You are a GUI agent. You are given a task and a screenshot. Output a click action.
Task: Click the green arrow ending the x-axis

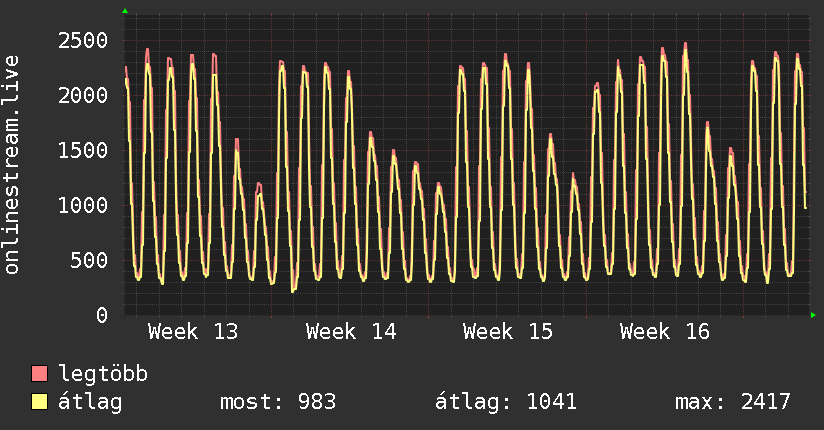point(813,315)
